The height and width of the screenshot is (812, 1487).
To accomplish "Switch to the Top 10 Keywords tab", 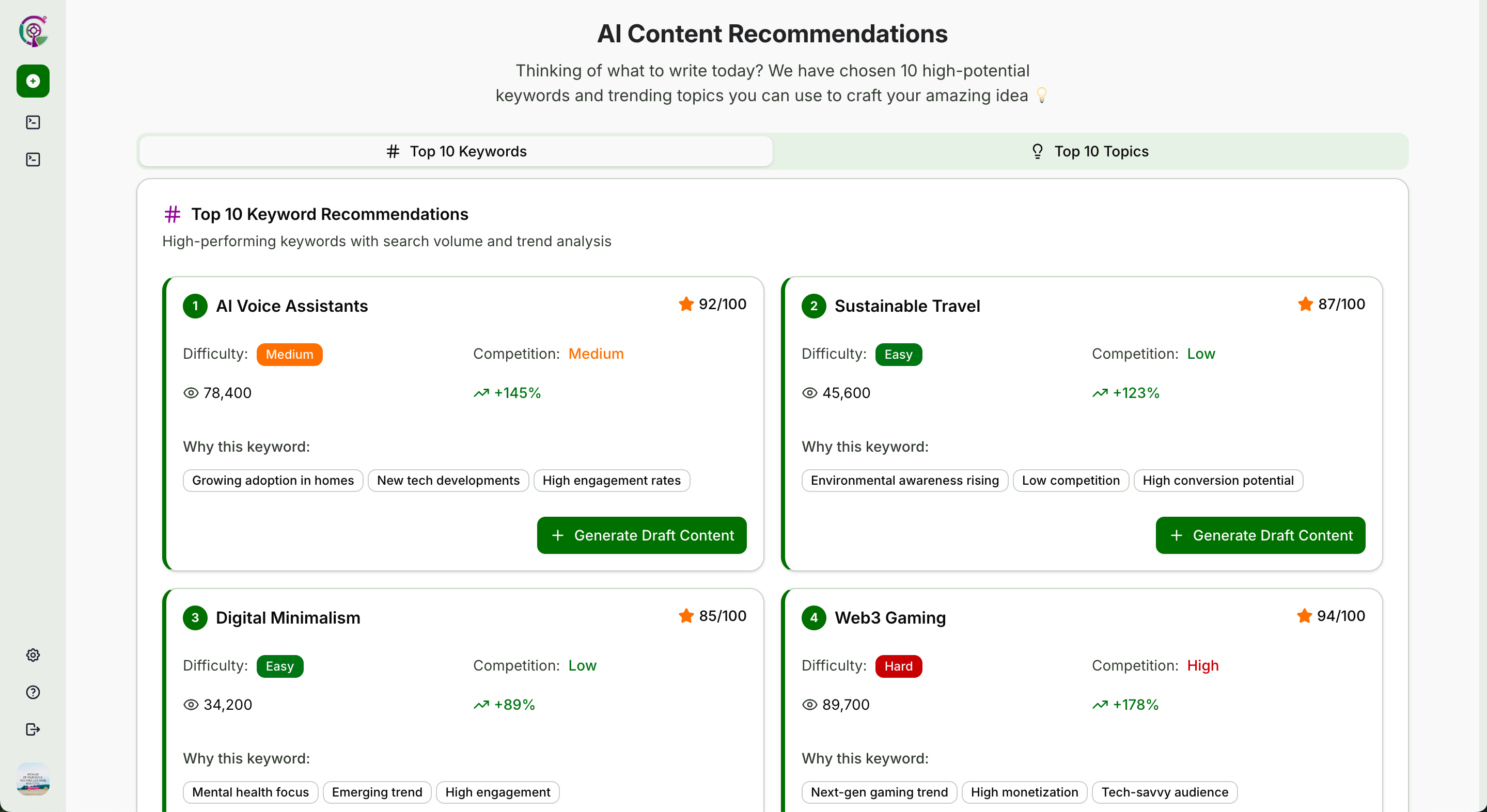I will click(x=456, y=151).
